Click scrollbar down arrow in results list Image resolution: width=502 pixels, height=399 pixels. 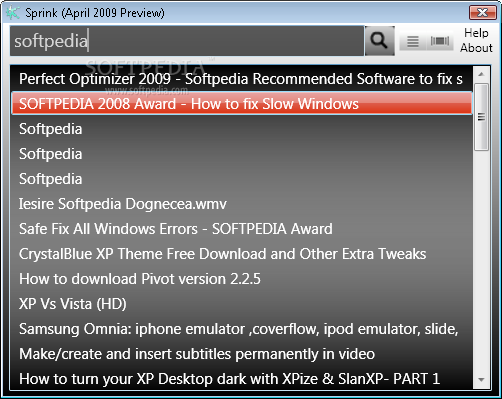[481, 379]
